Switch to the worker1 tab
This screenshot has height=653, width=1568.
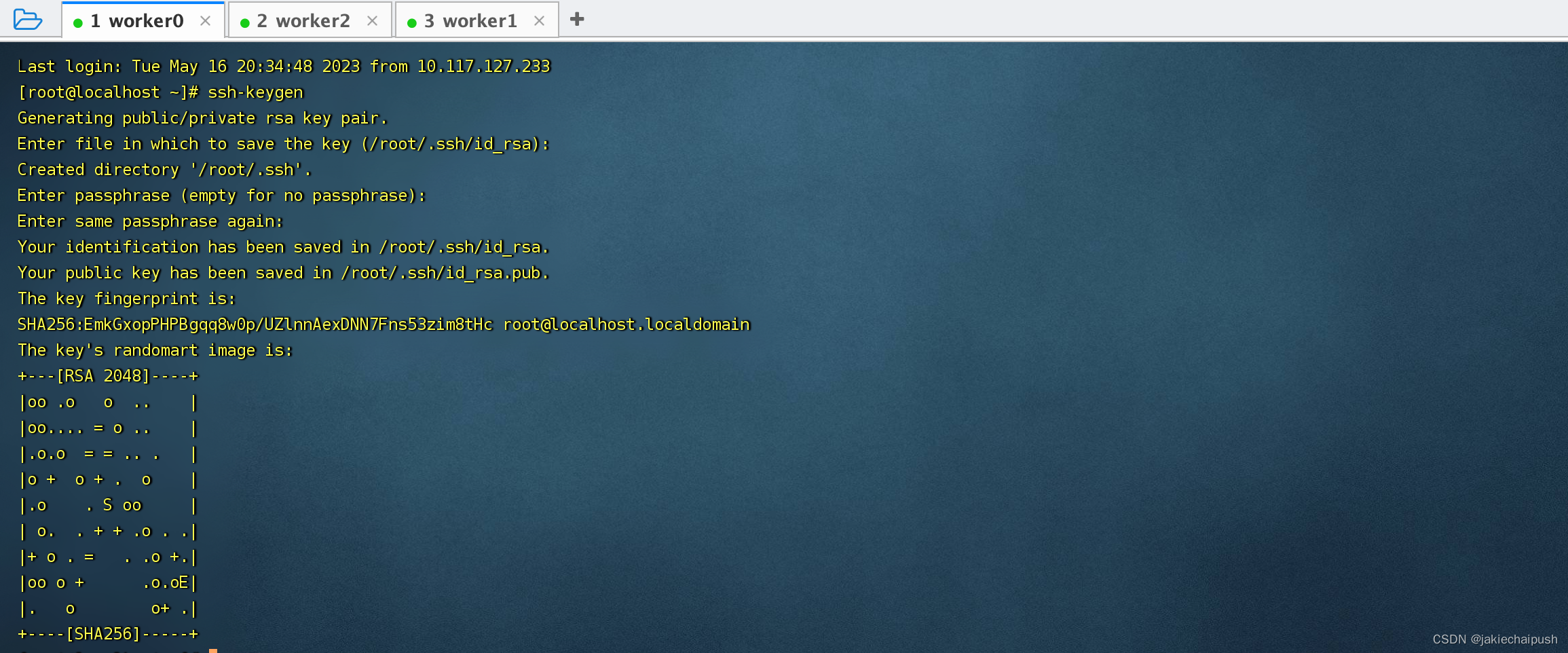(477, 20)
